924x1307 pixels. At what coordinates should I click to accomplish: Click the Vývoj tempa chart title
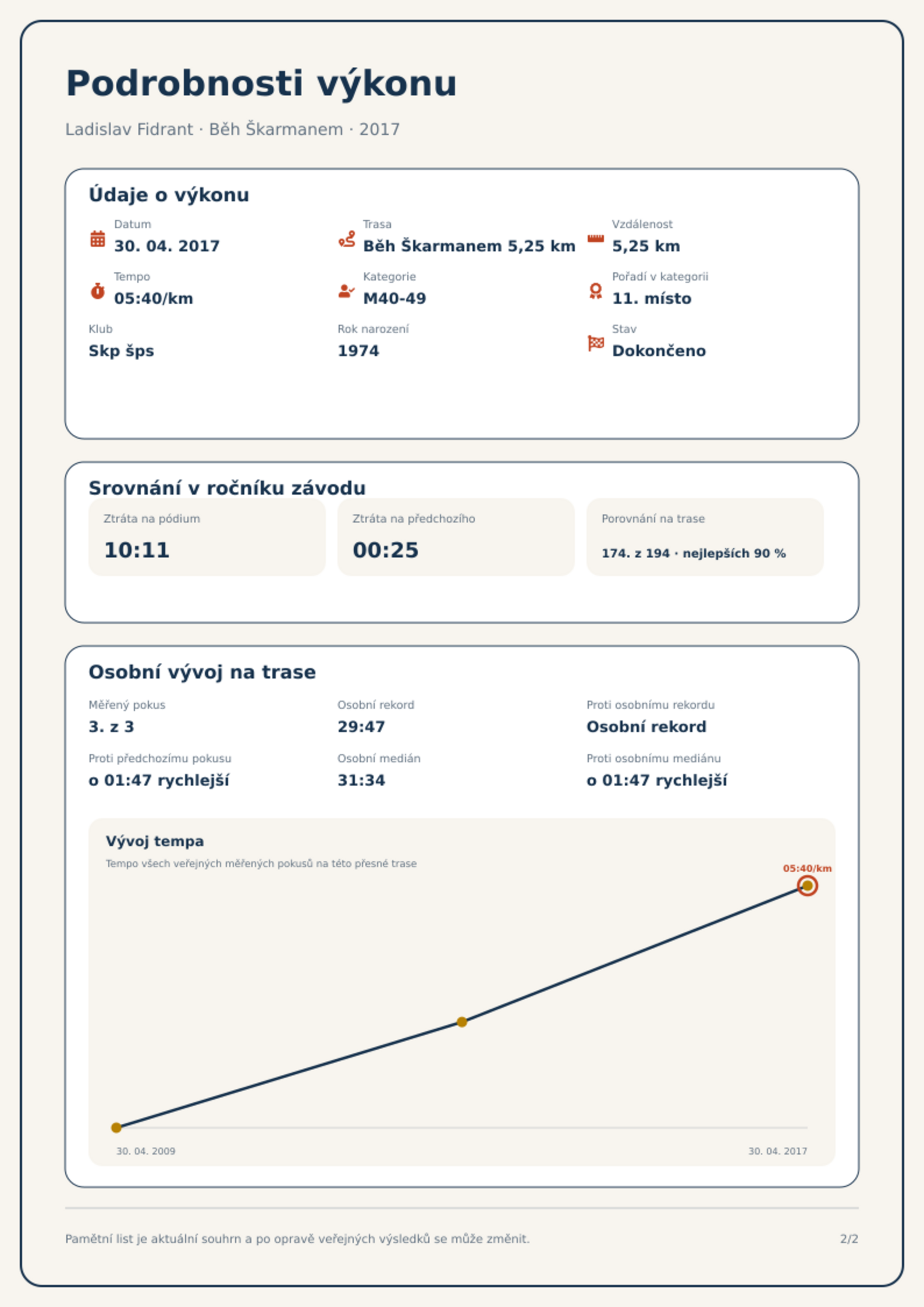pos(155,841)
